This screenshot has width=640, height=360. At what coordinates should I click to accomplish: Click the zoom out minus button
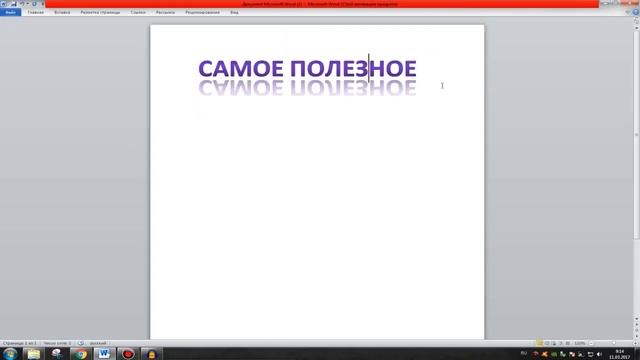click(591, 343)
